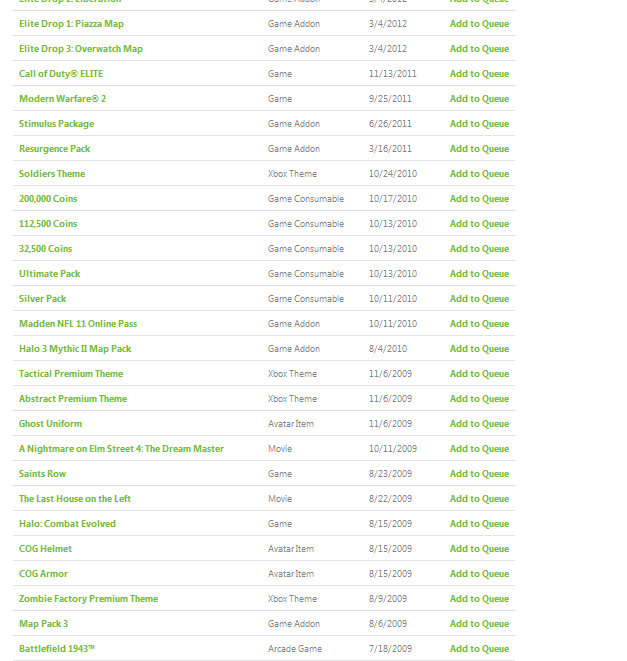The height and width of the screenshot is (661, 627).
Task: Open Silver Pack link
Action: point(43,298)
